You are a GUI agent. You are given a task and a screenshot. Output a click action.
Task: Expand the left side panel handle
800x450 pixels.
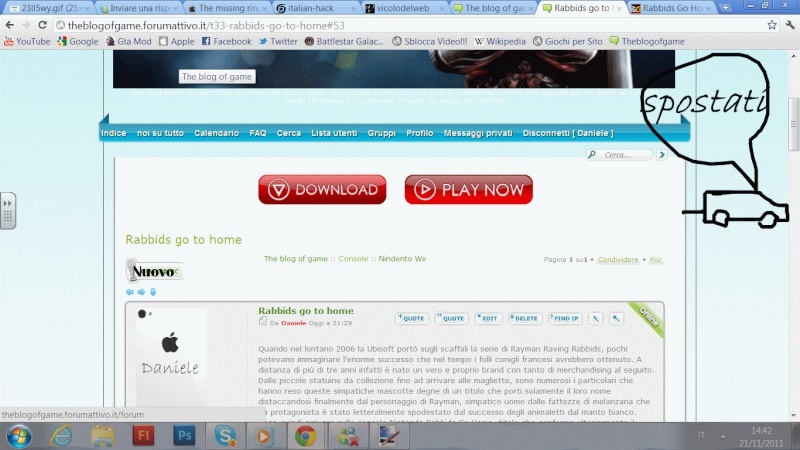[x=8, y=211]
